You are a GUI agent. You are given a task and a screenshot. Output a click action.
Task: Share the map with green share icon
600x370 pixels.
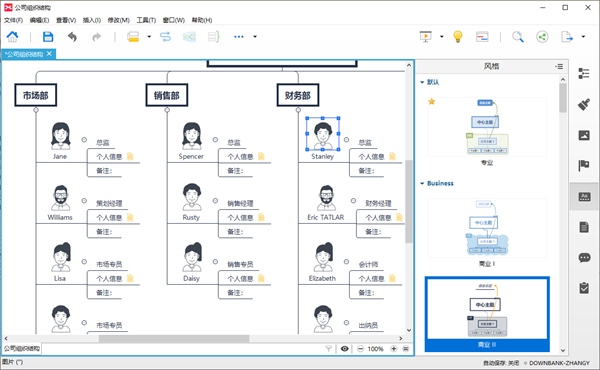[x=542, y=37]
